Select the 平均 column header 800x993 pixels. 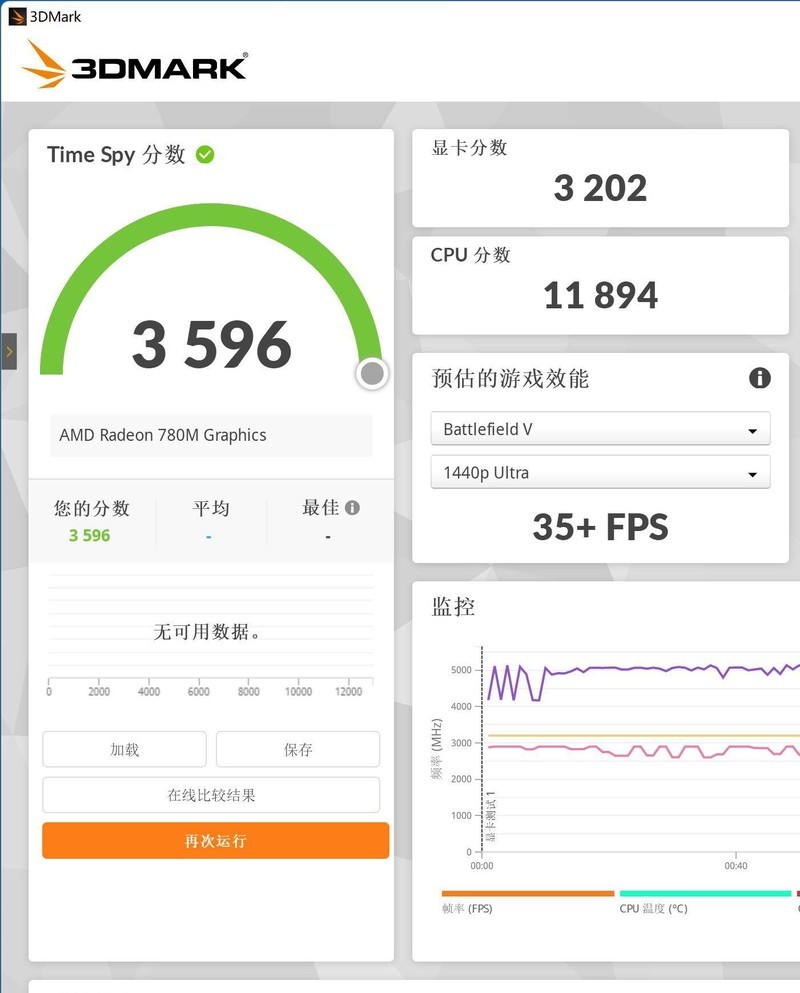[210, 508]
